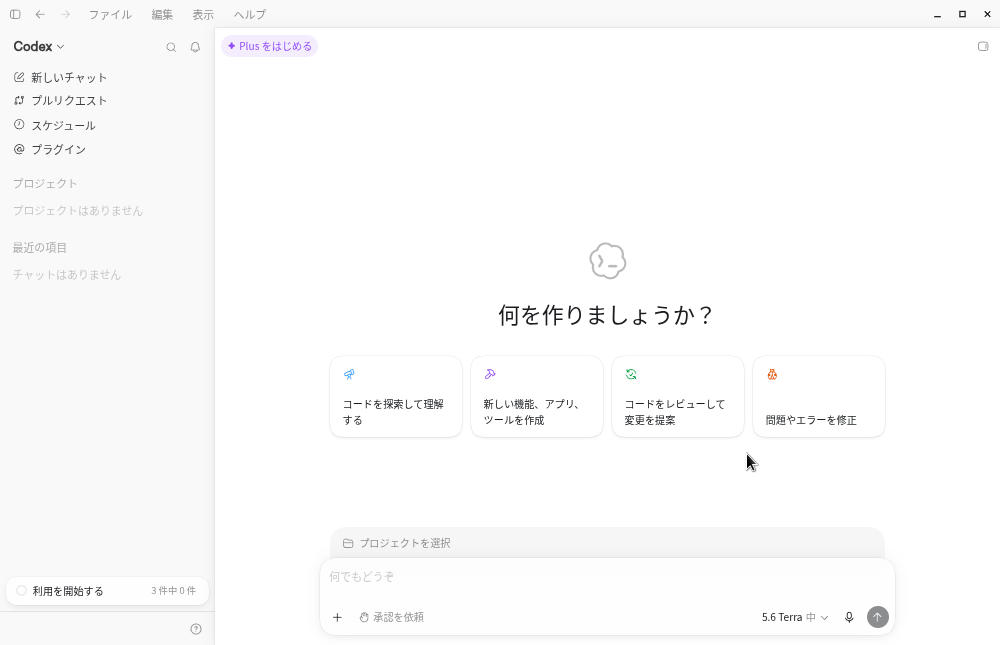
Task: Click the 最近の項目 section header
Action: [40, 248]
